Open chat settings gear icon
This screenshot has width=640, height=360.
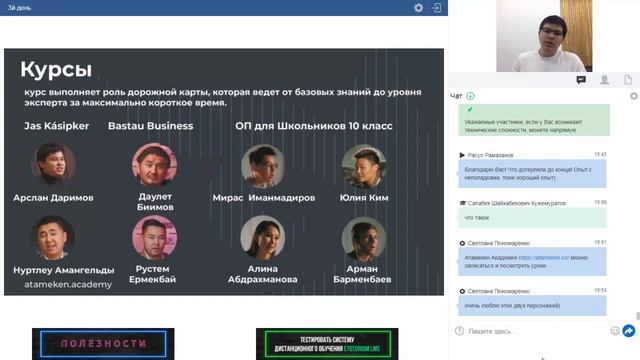point(633,96)
